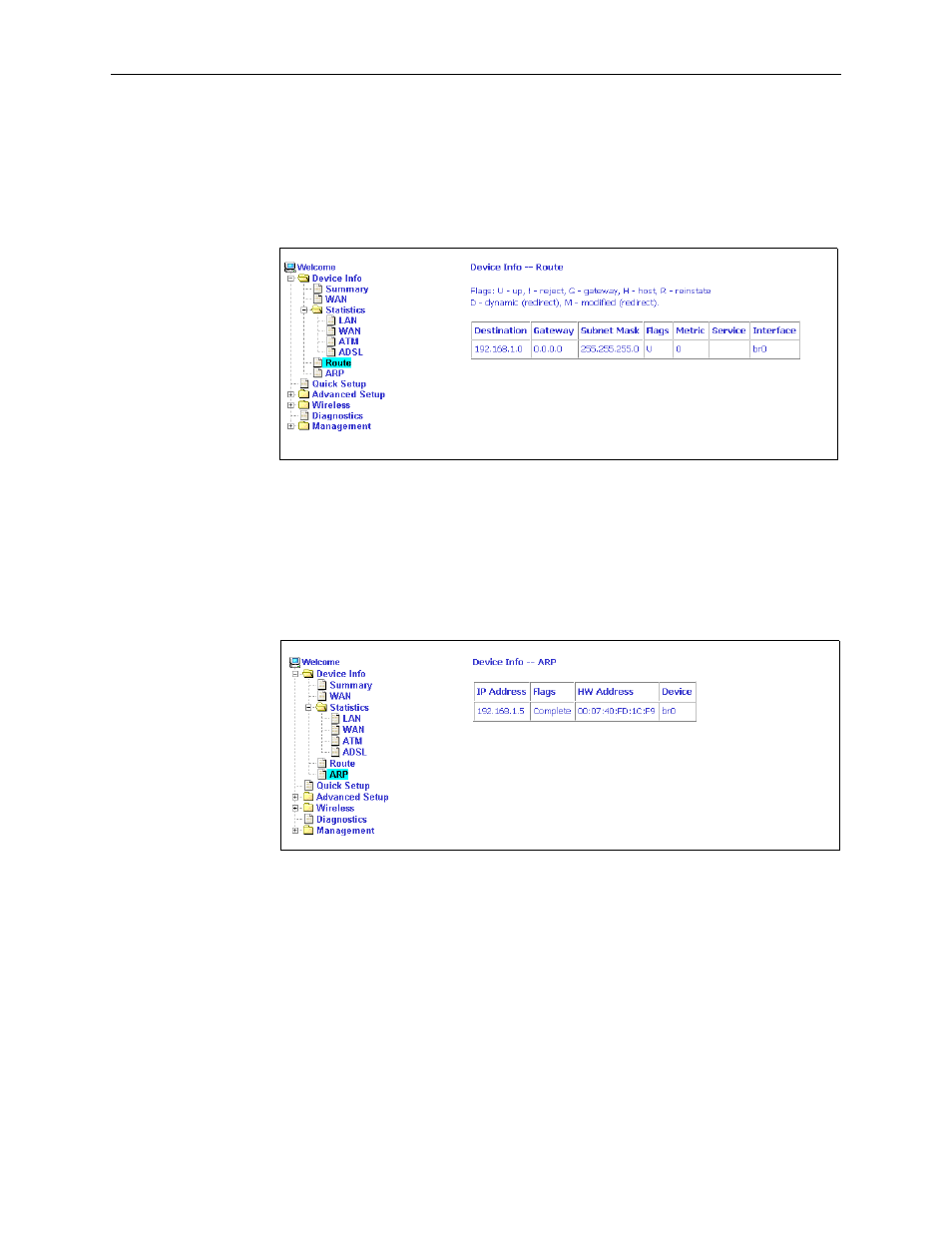
Task: Click the Metric column header
Action: point(691,330)
